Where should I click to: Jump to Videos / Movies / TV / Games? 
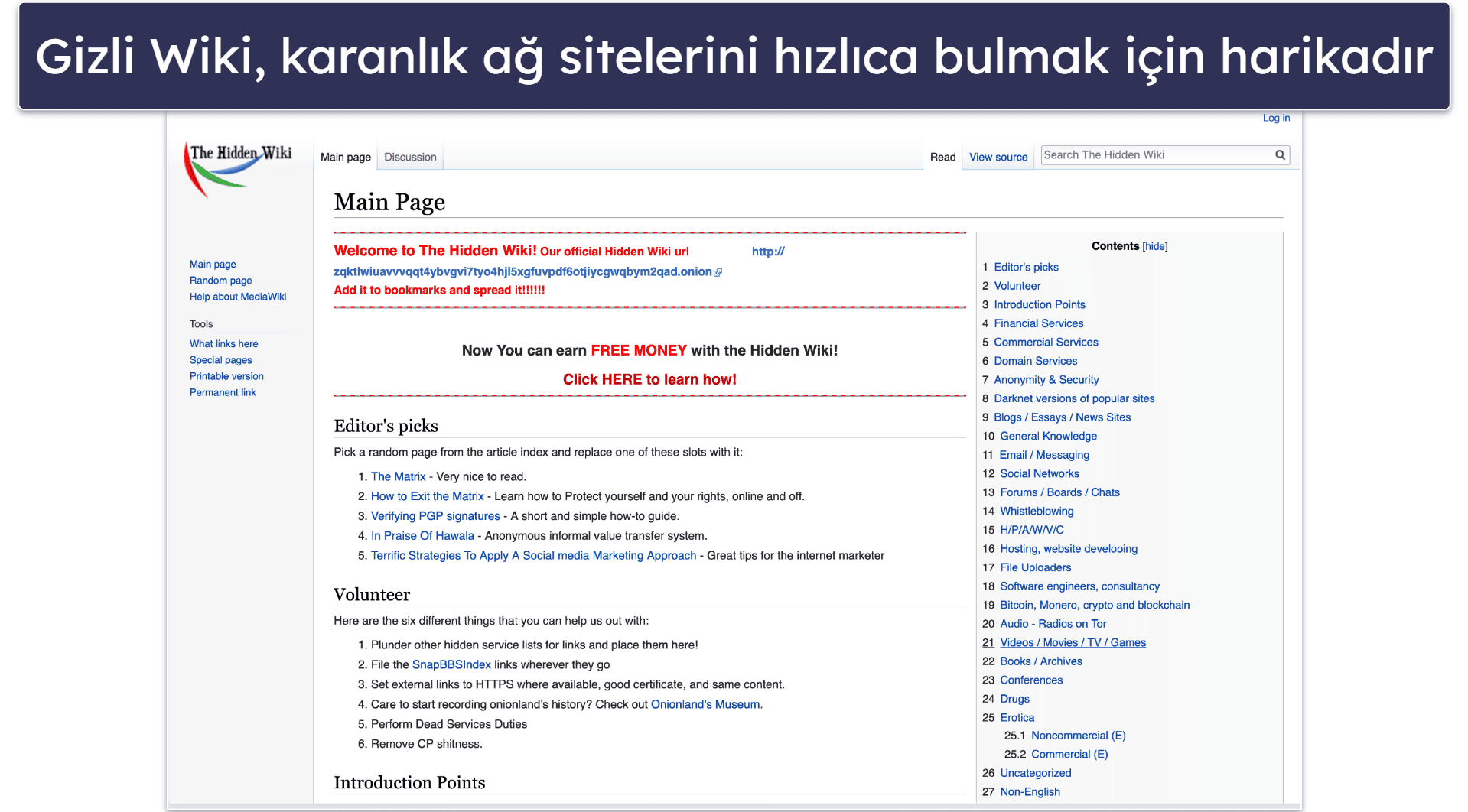1073,643
